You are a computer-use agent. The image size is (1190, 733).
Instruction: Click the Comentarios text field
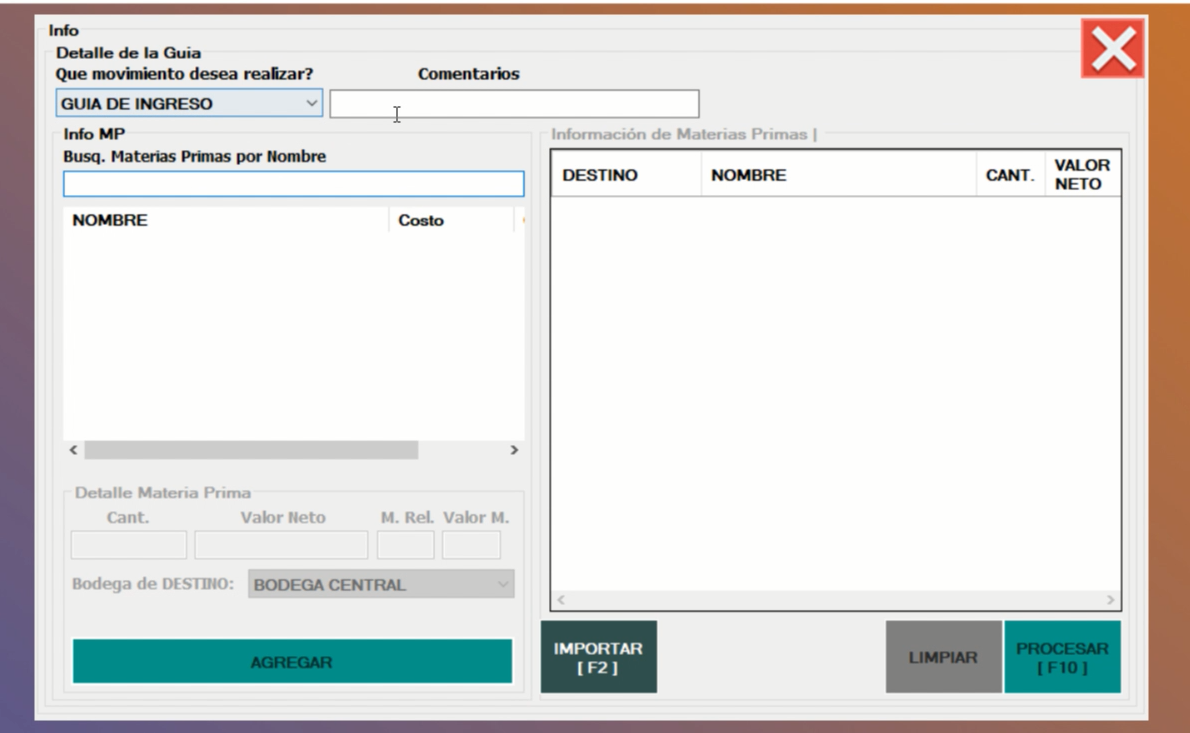(x=514, y=104)
